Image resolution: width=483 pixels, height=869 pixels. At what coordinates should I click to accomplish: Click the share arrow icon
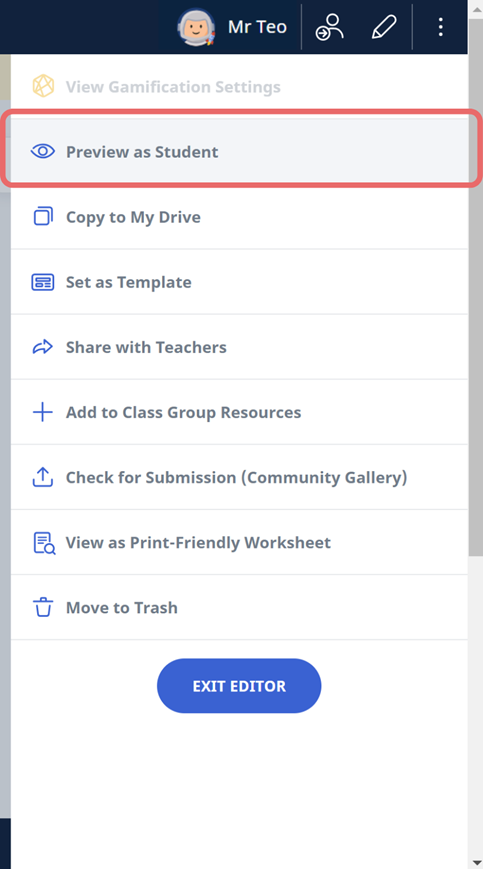(x=43, y=347)
